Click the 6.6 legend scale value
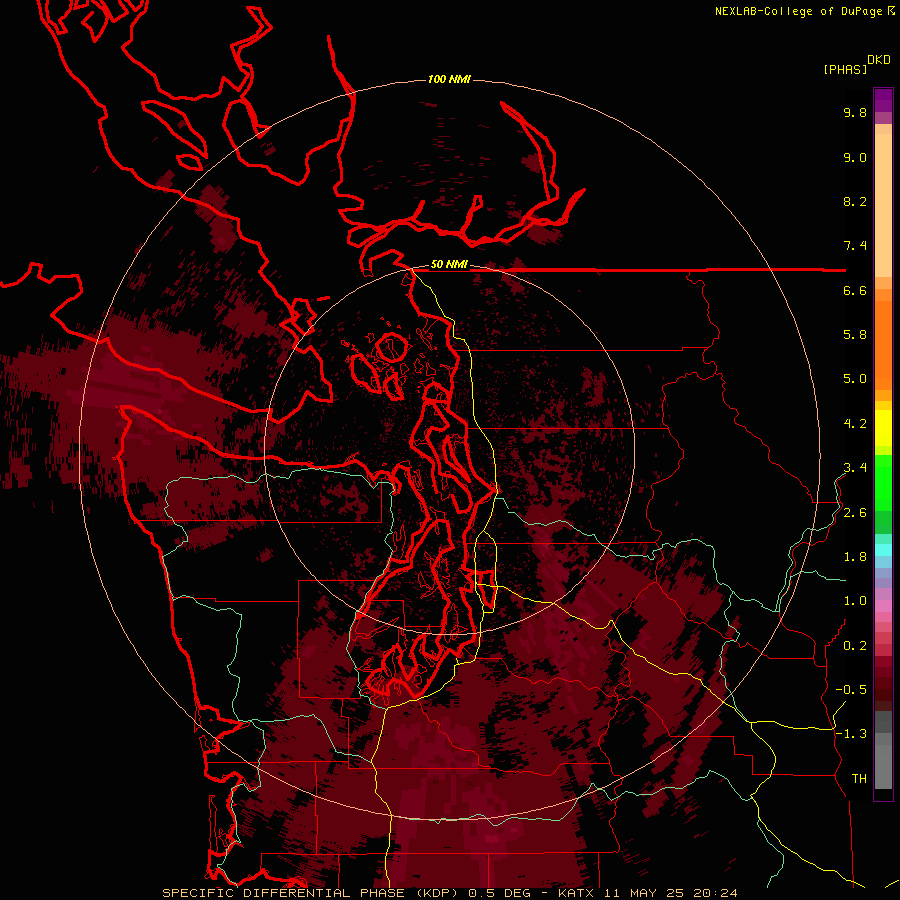The width and height of the screenshot is (900, 900). pyautogui.click(x=855, y=290)
